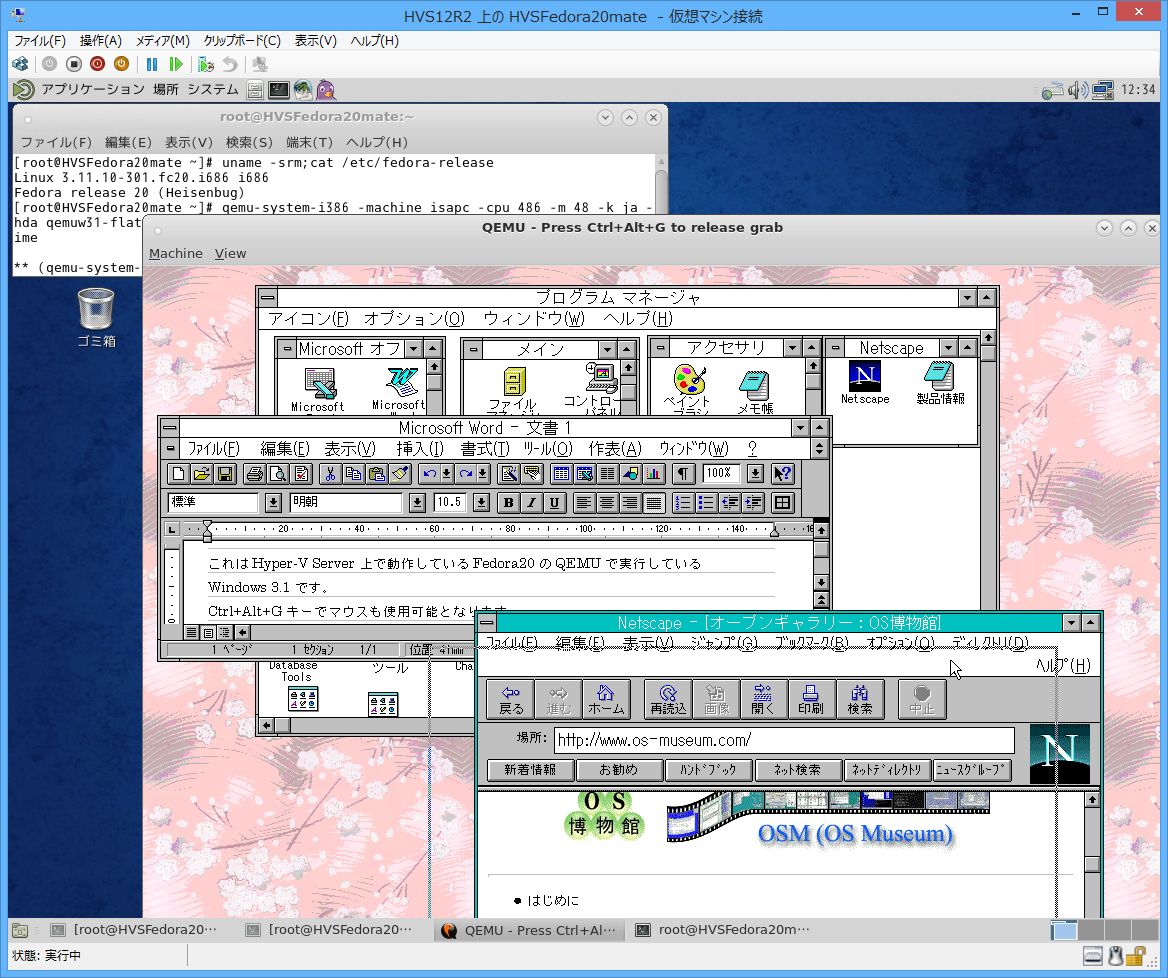Click the New document icon in Word
The width and height of the screenshot is (1168, 978).
coord(178,474)
